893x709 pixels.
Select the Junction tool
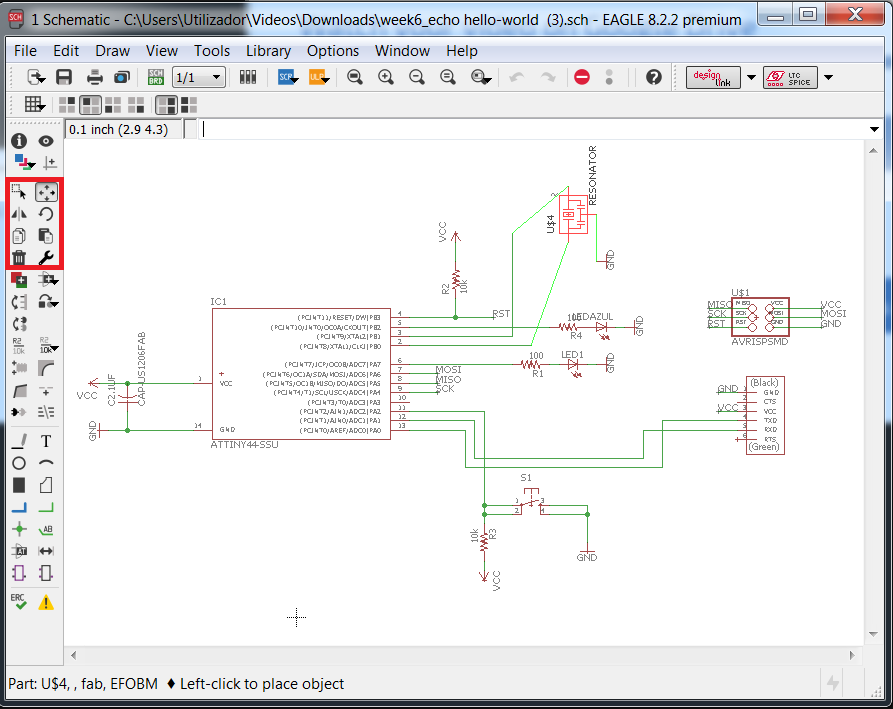click(19, 529)
